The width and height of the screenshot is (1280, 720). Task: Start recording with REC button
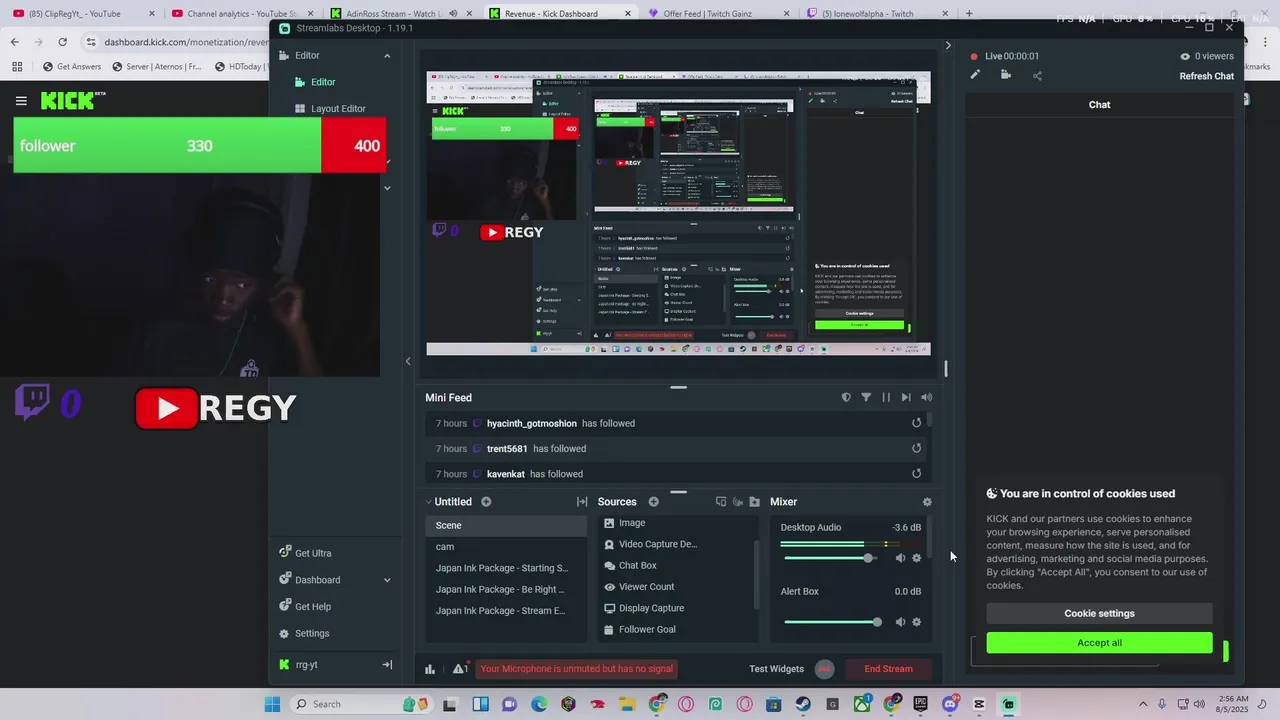point(824,669)
